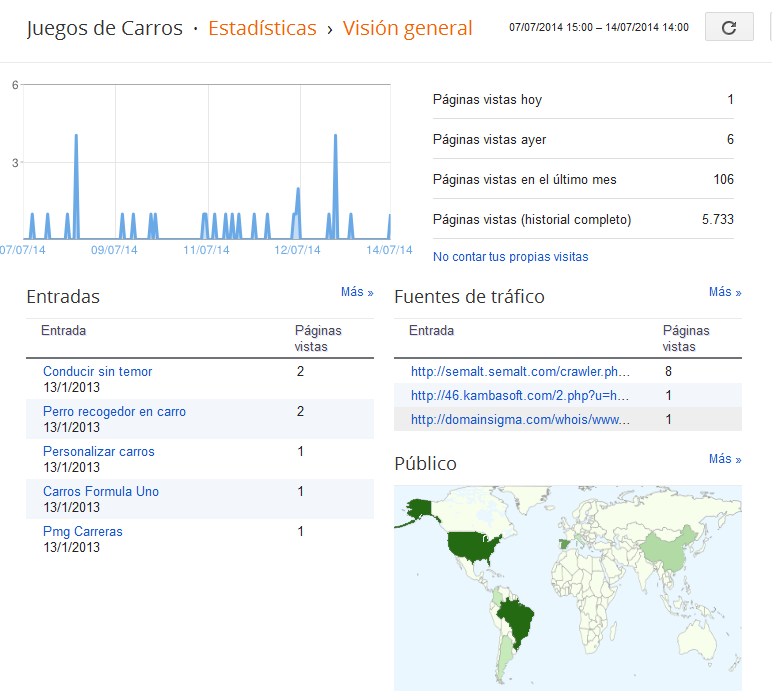Click Páginas vistas (historial completo) label

pos(532,220)
